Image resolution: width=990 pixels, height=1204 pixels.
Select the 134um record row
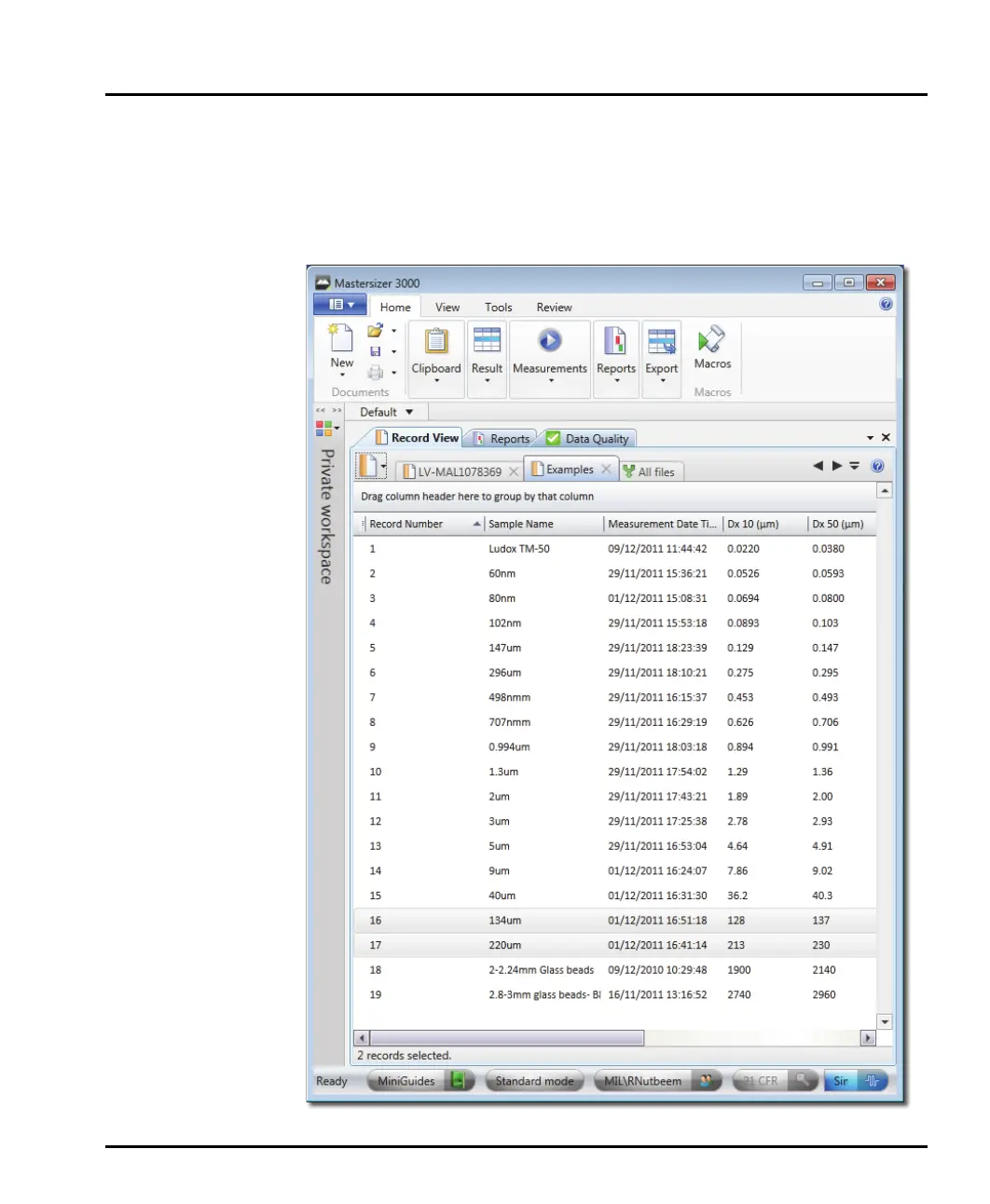(615, 921)
